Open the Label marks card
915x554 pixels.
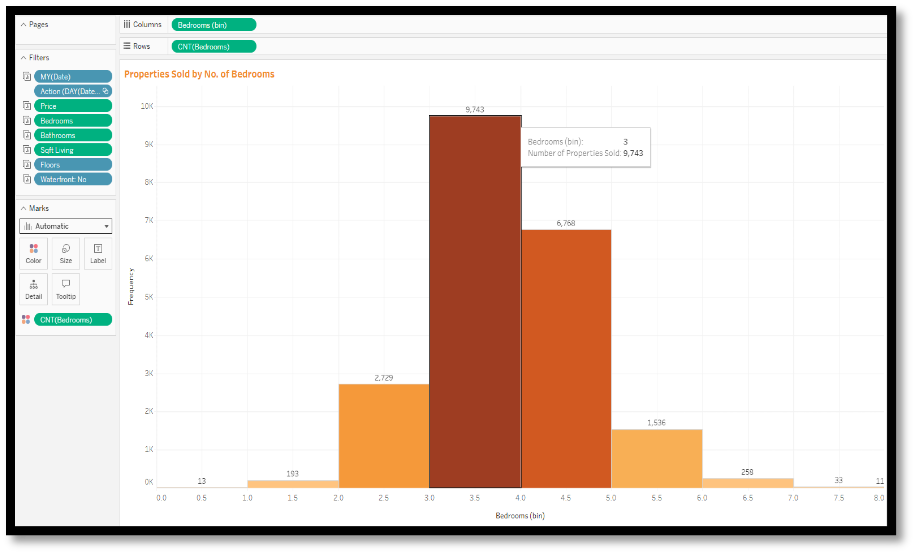[x=97, y=253]
